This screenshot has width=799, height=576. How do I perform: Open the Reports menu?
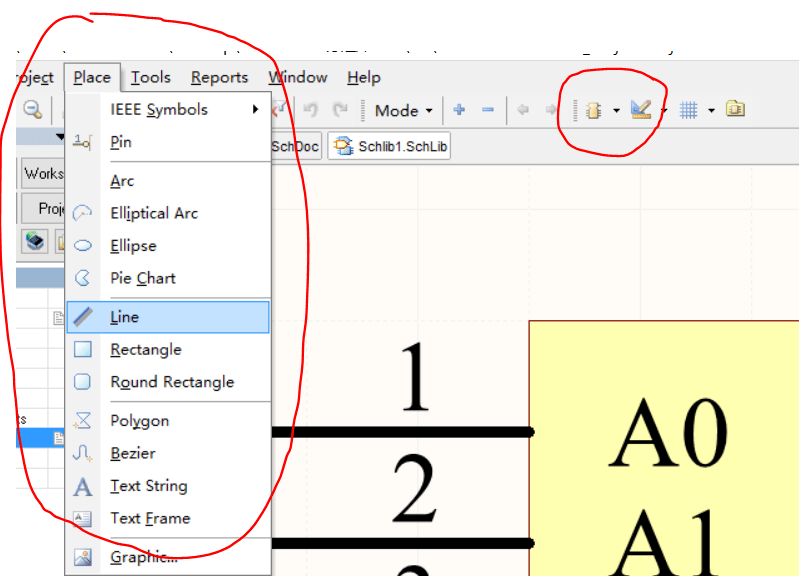tap(219, 77)
